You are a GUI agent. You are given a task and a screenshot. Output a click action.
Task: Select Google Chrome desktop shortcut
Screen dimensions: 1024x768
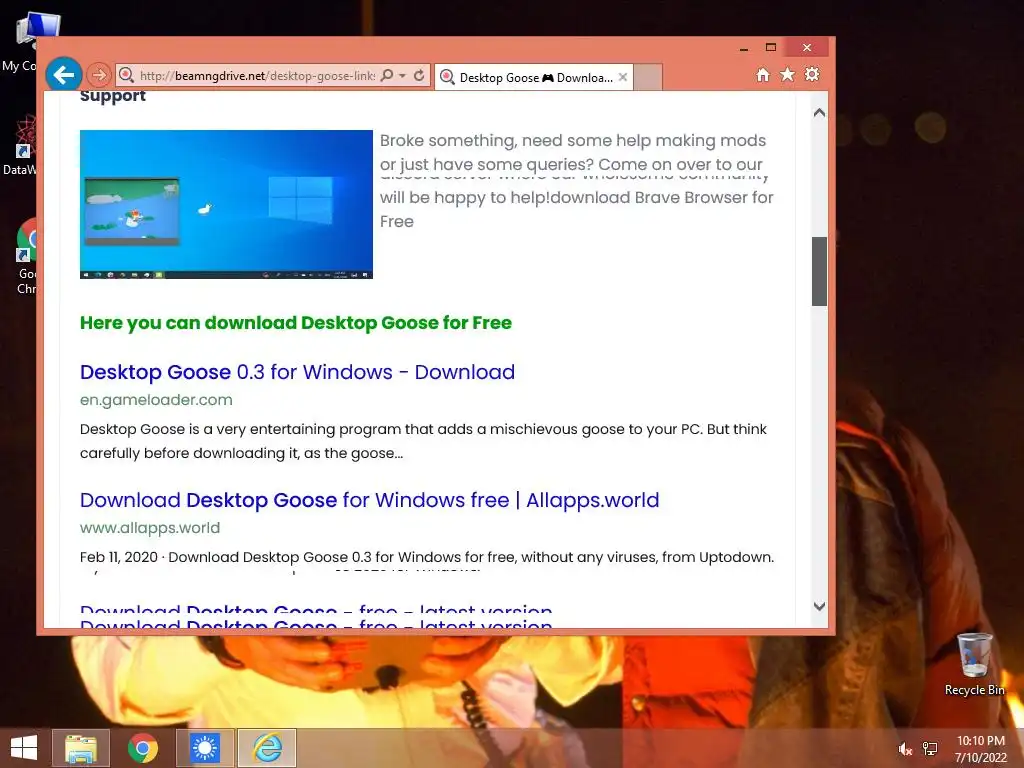click(25, 257)
